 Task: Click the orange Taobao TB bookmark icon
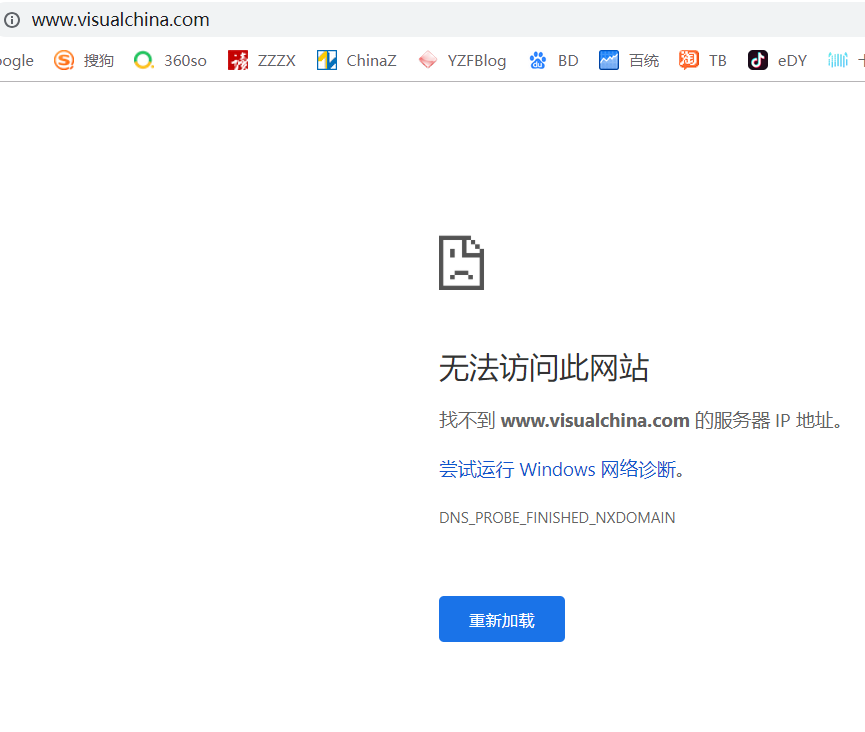[x=689, y=60]
